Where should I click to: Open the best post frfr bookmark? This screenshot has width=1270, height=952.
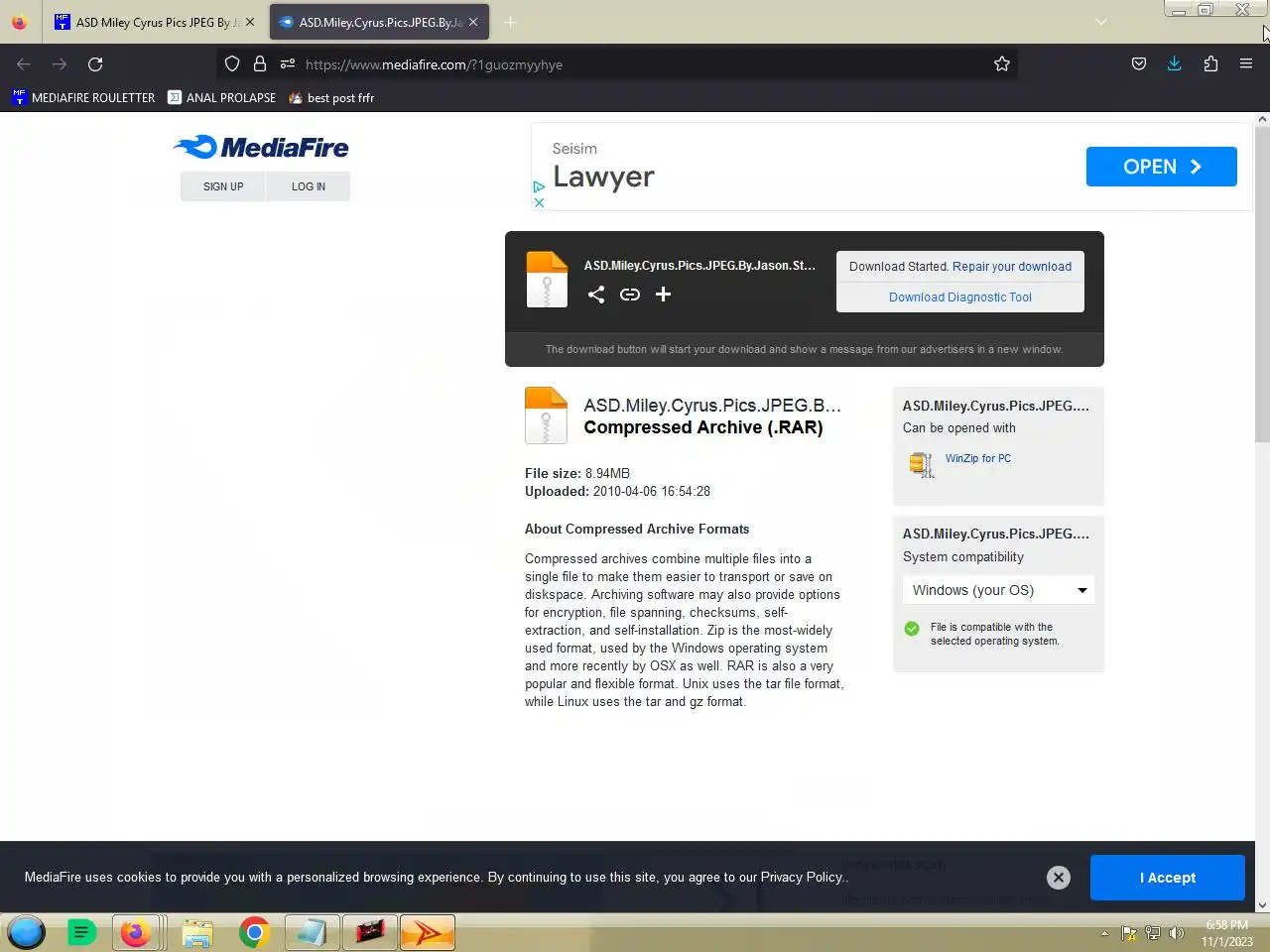tap(331, 98)
